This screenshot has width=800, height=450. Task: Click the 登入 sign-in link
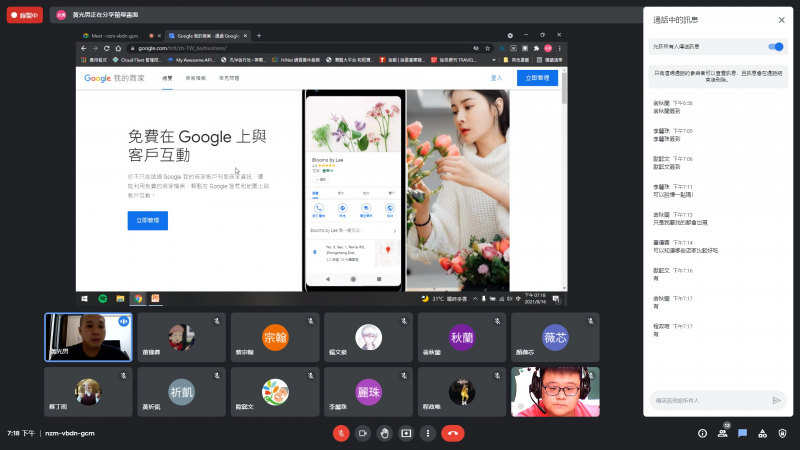point(496,78)
